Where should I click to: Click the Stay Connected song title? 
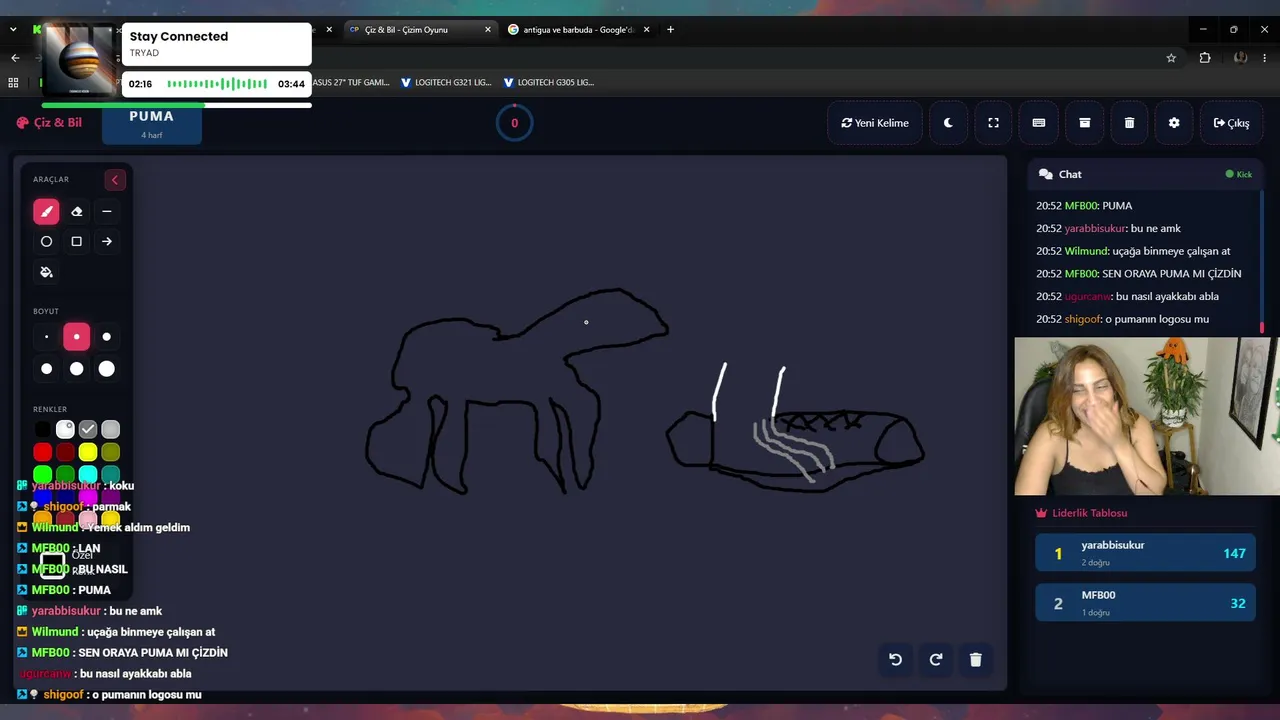tap(179, 37)
